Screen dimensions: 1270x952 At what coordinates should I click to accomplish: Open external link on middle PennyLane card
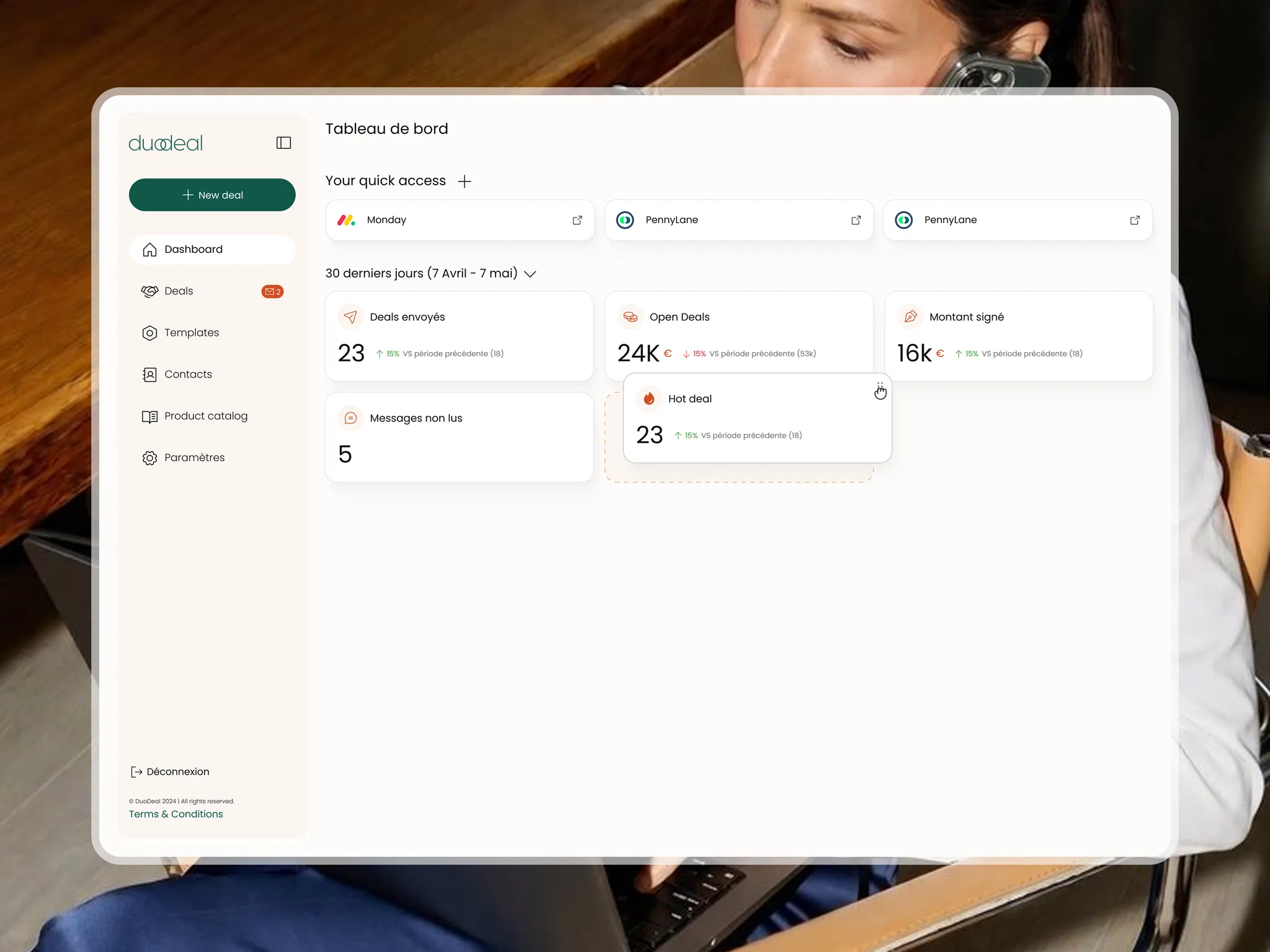coord(856,220)
